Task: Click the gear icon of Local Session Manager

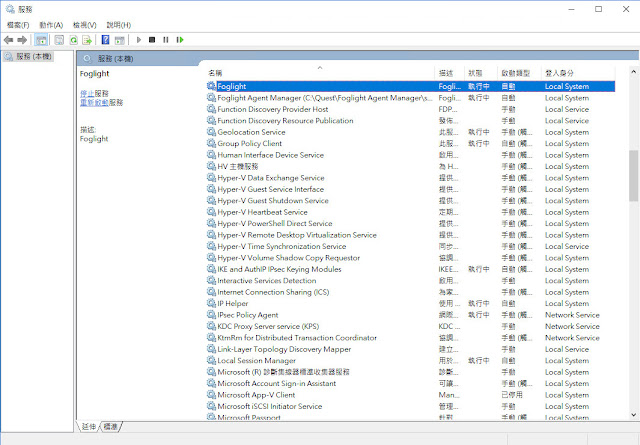Action: [x=211, y=360]
